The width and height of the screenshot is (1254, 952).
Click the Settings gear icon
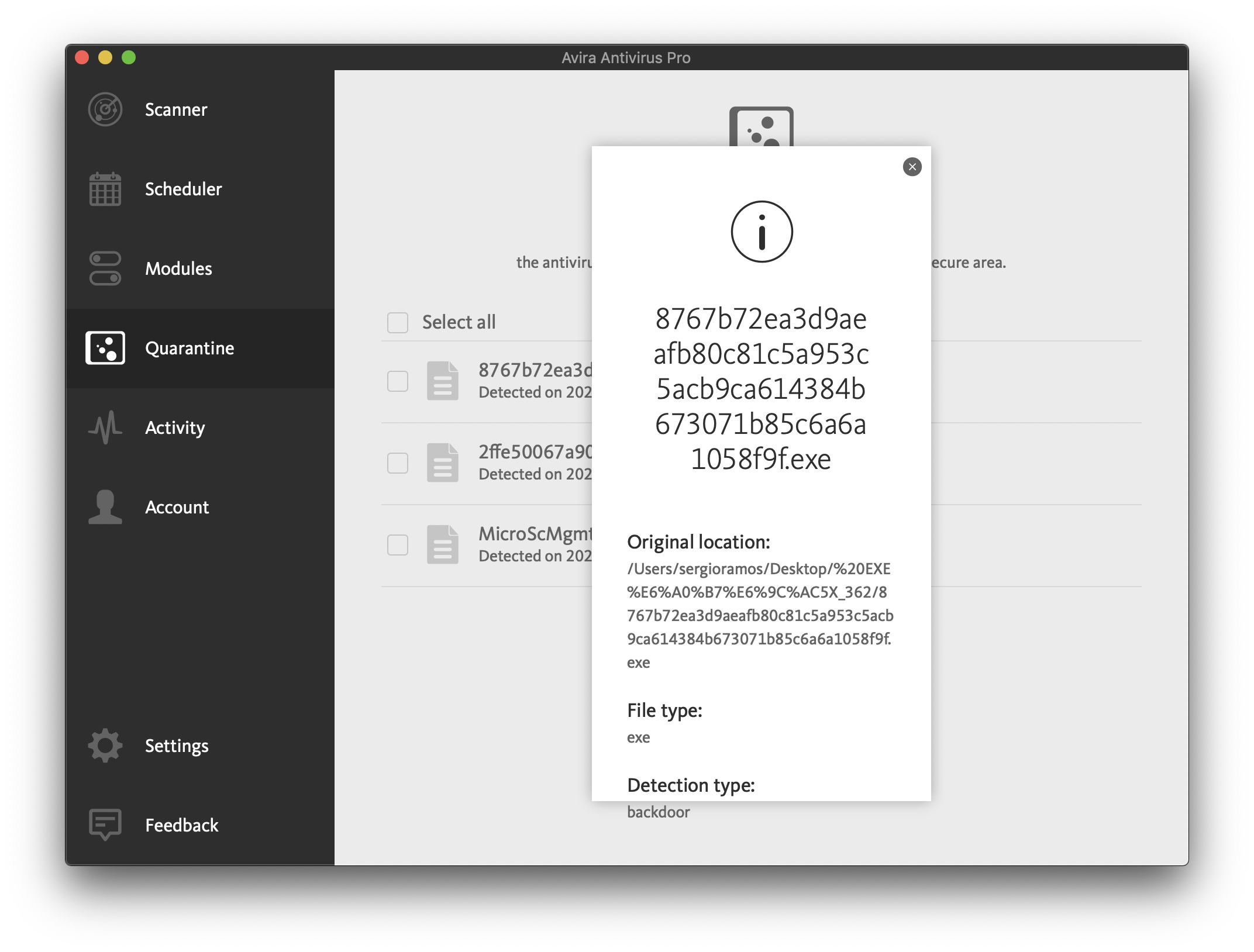[x=105, y=746]
